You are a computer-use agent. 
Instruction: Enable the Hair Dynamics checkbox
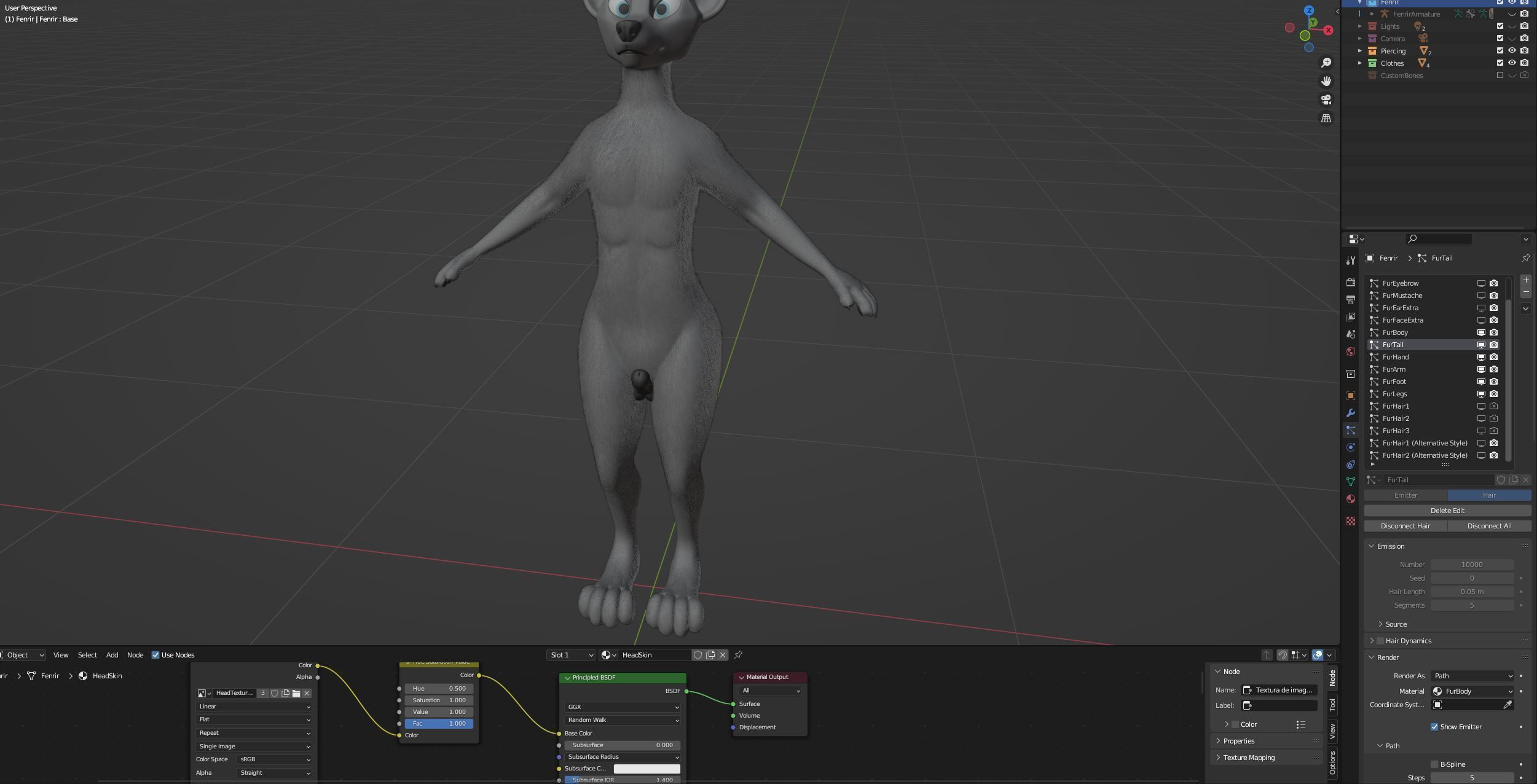1380,641
